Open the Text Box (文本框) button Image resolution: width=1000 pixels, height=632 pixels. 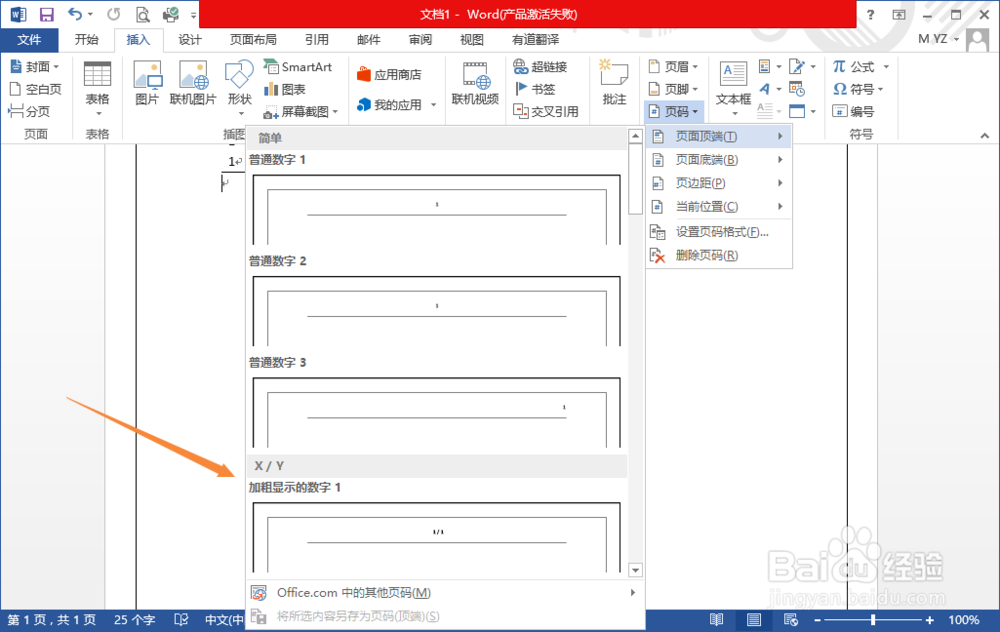pyautogui.click(x=733, y=89)
